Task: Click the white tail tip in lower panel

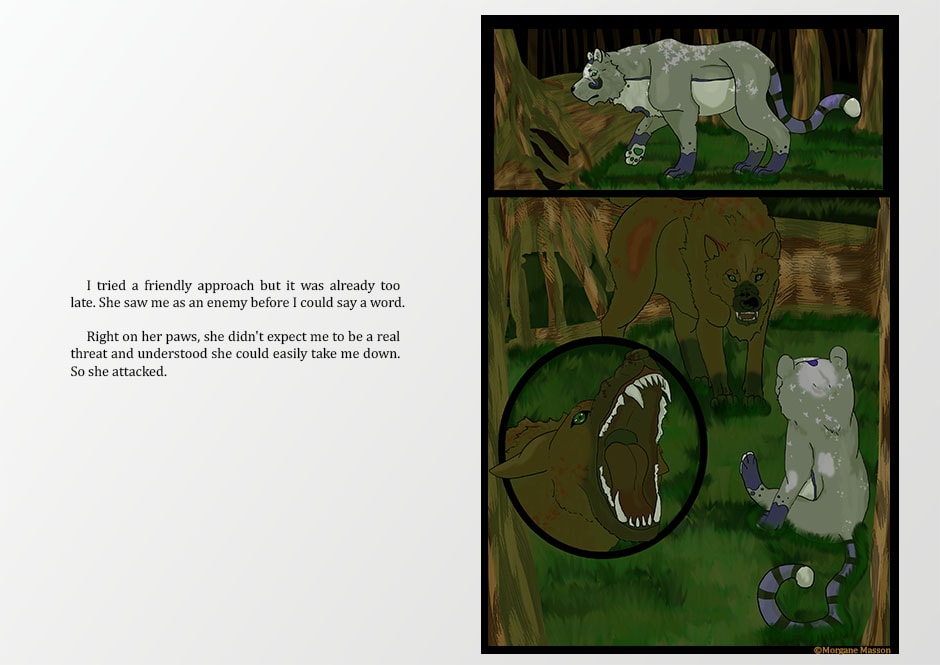Action: (x=804, y=577)
